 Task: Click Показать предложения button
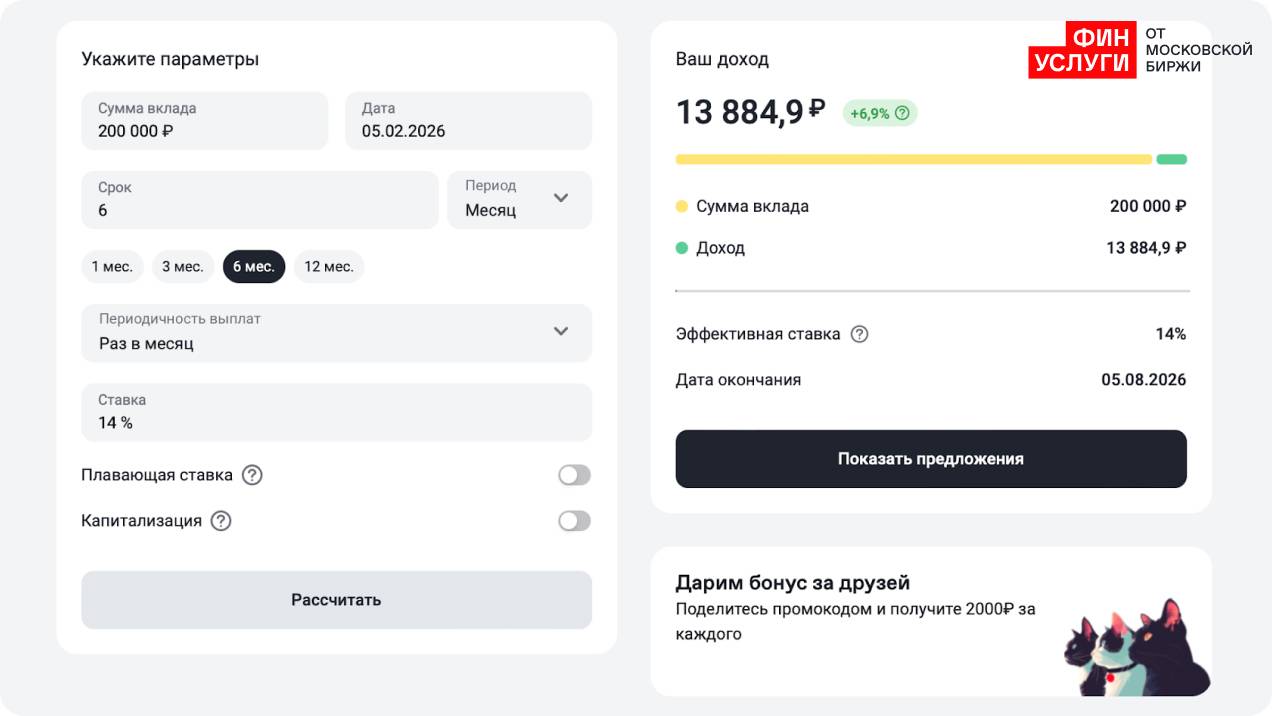pyautogui.click(x=930, y=459)
